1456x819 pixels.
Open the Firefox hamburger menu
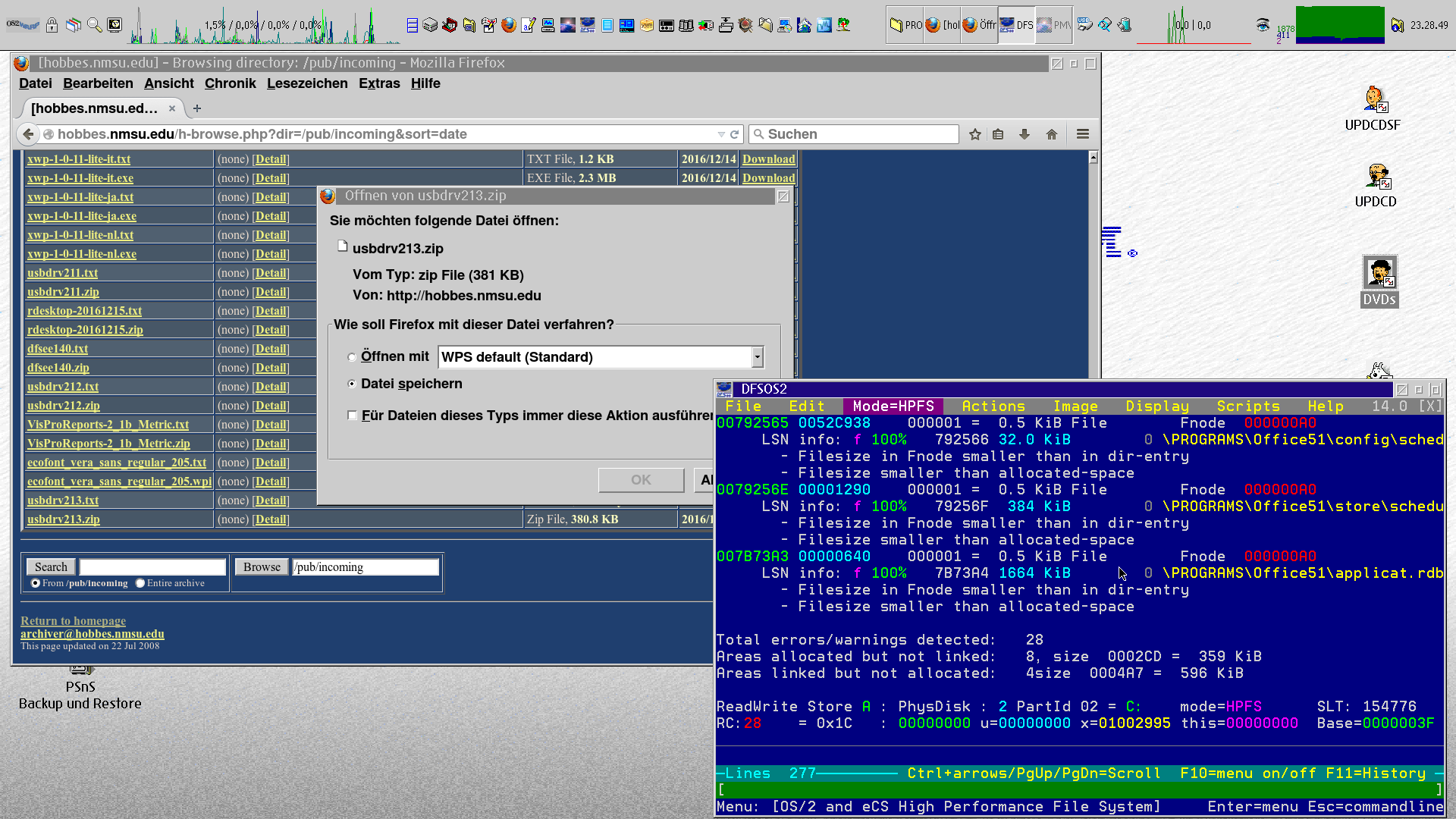(1083, 134)
